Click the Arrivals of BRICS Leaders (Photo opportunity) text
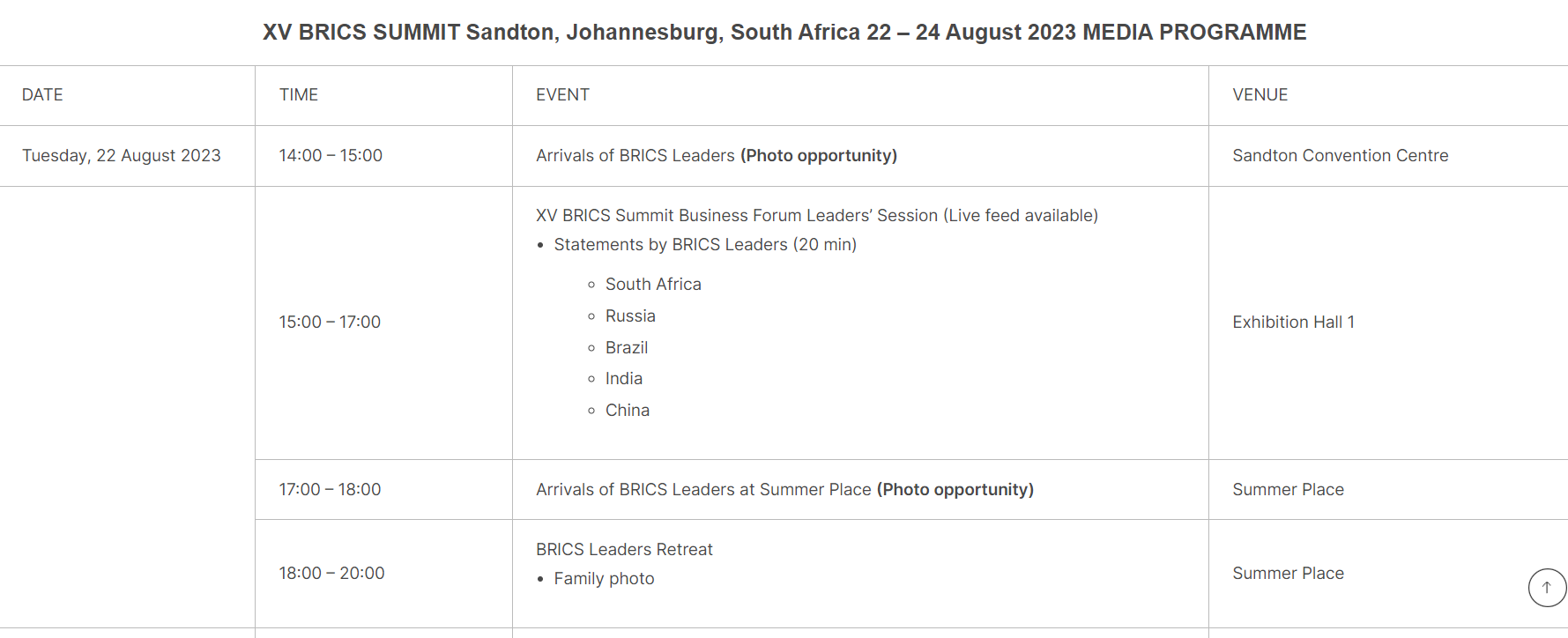 click(717, 156)
